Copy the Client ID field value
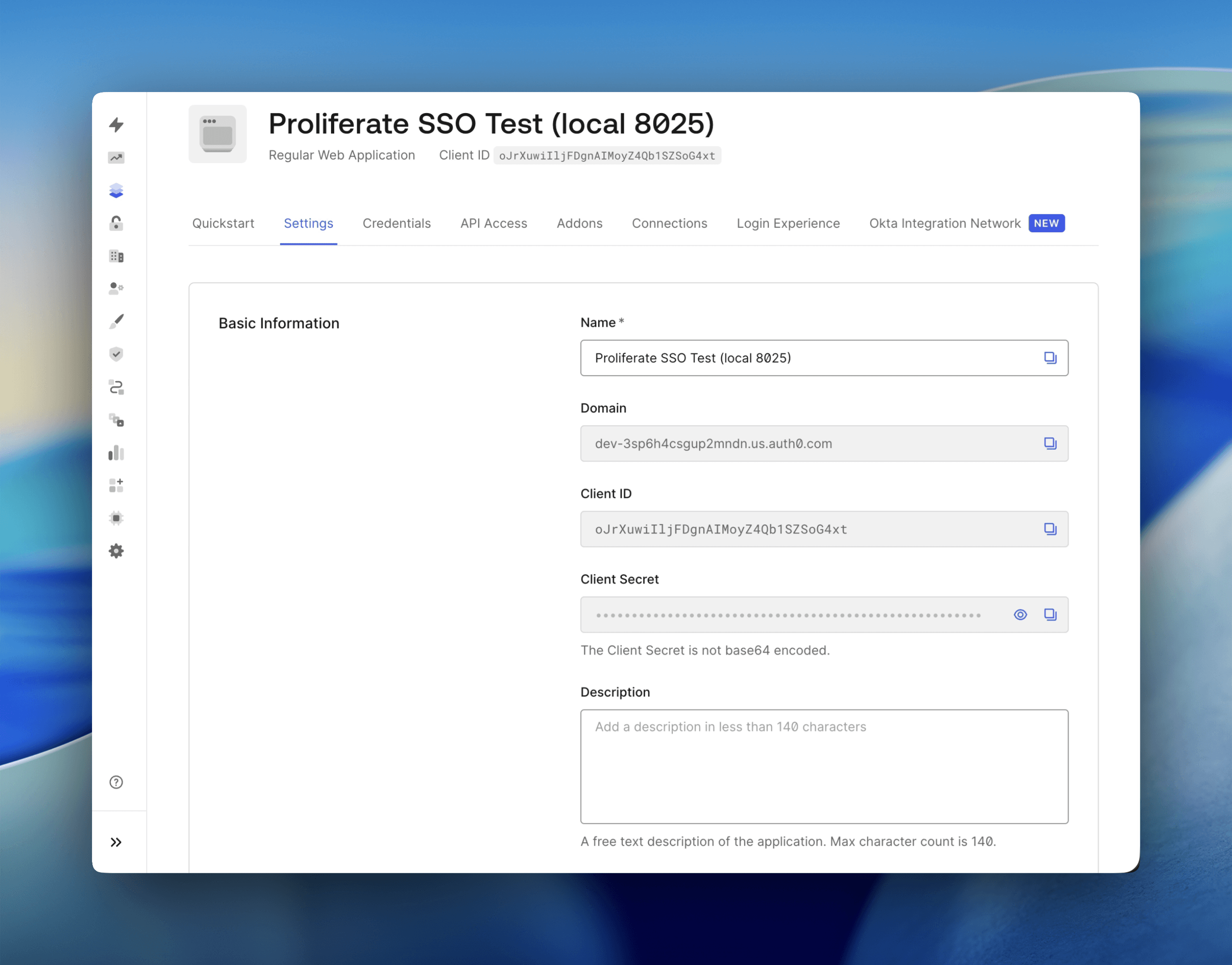This screenshot has width=1232, height=965. (x=1050, y=529)
